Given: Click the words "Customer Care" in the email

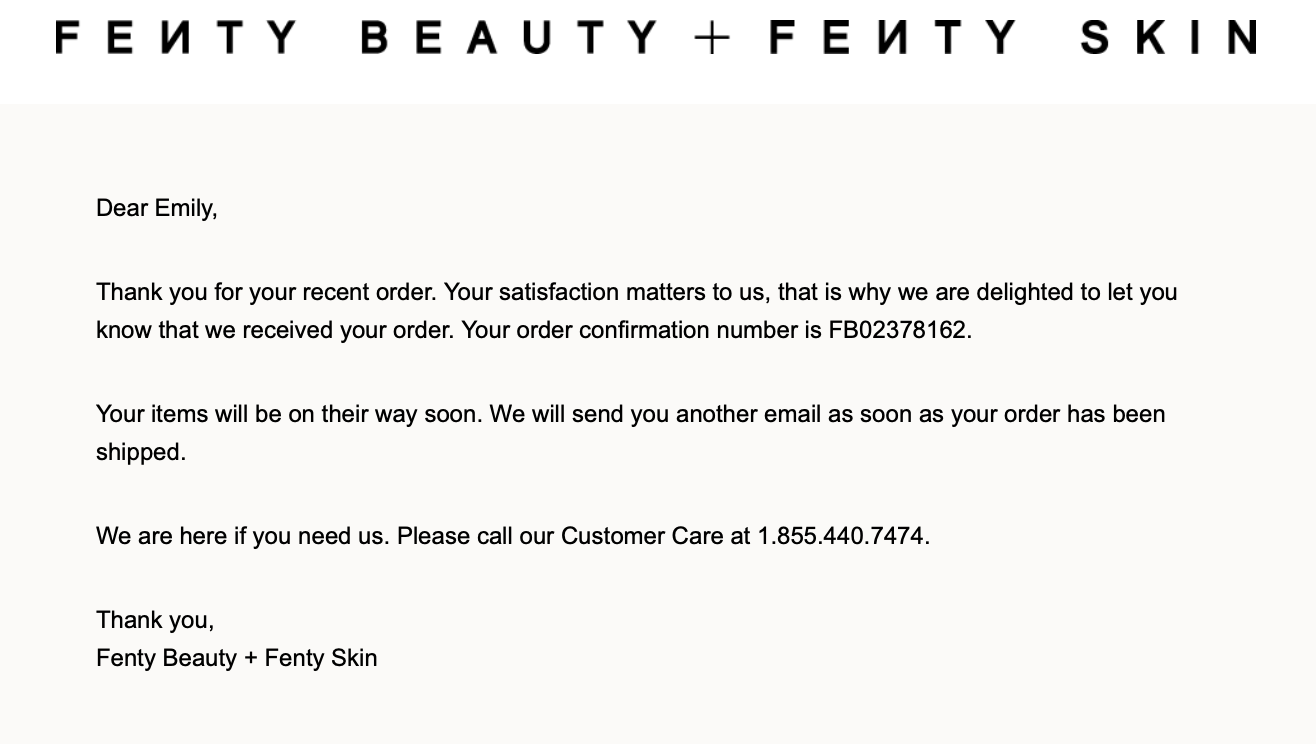Looking at the screenshot, I should point(641,536).
